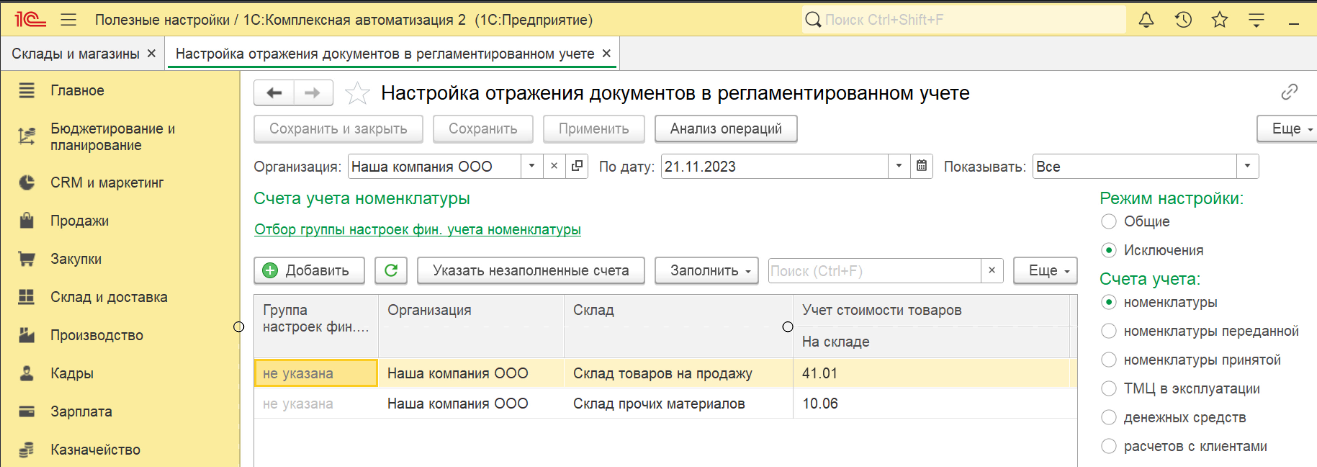
Task: Choose accounts for номенклатуры
Action: [1107, 302]
